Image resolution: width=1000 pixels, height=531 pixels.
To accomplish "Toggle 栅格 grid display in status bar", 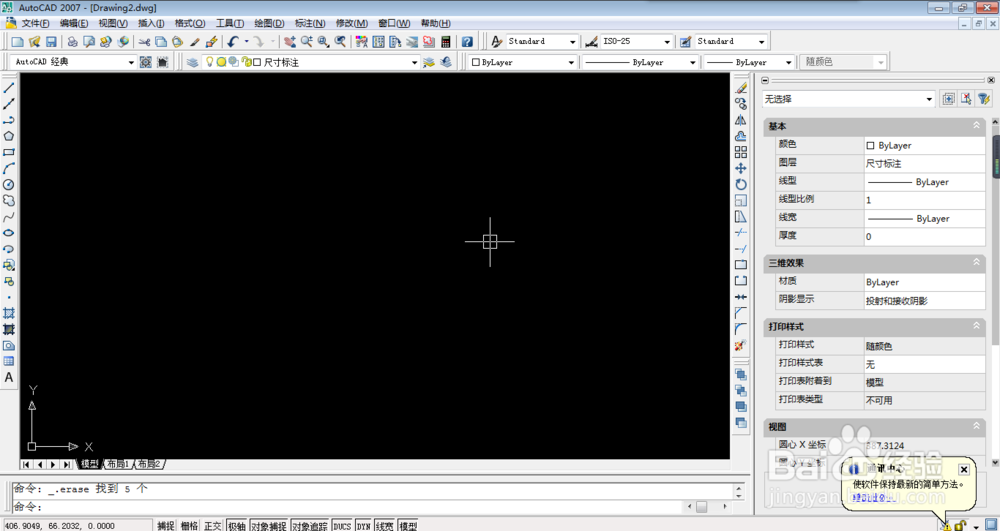I will (189, 526).
